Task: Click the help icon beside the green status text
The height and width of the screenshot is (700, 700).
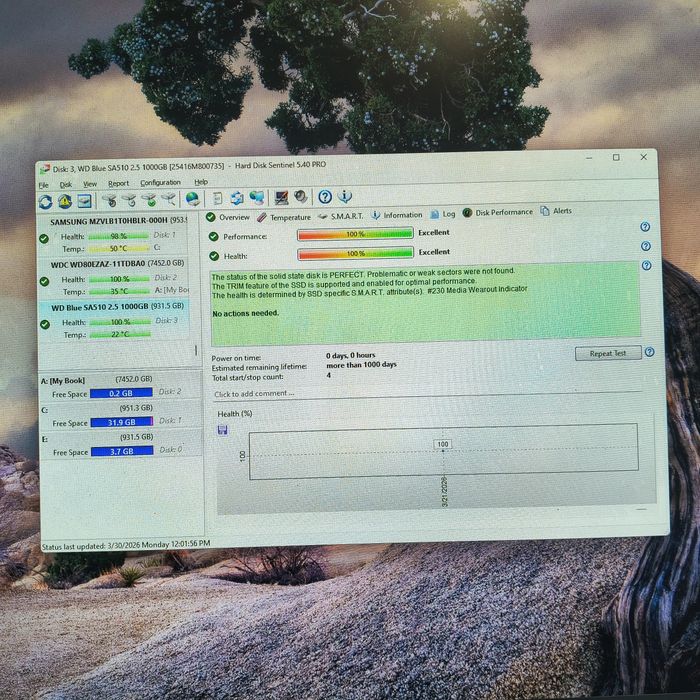Action: pos(646,266)
